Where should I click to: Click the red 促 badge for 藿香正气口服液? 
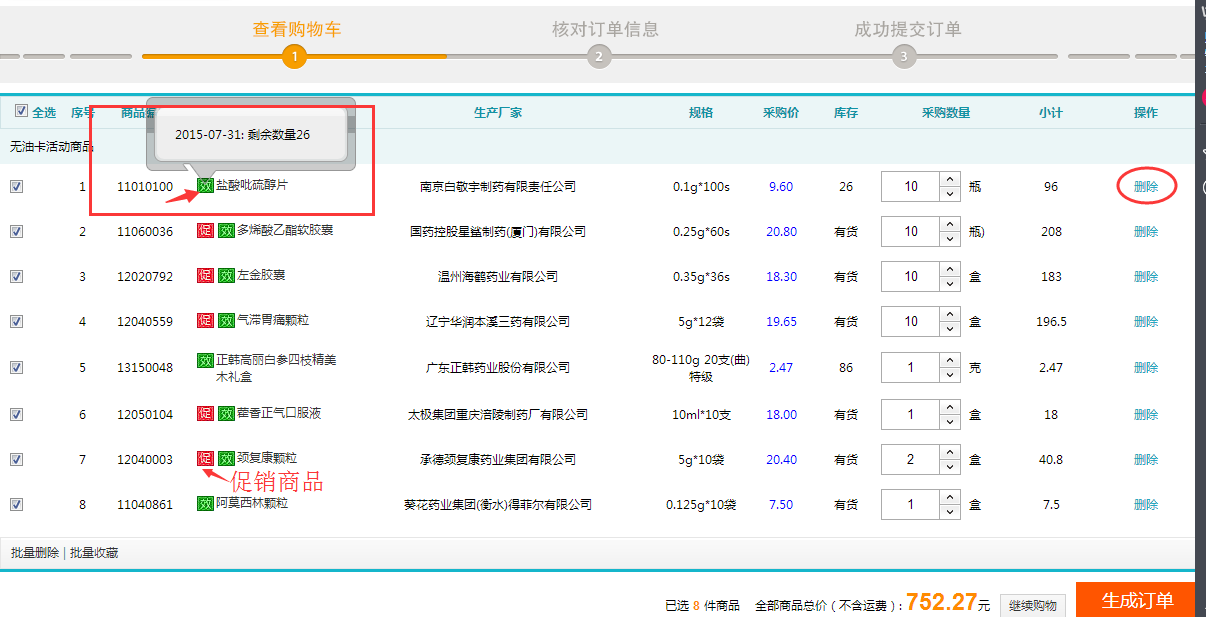click(x=205, y=413)
